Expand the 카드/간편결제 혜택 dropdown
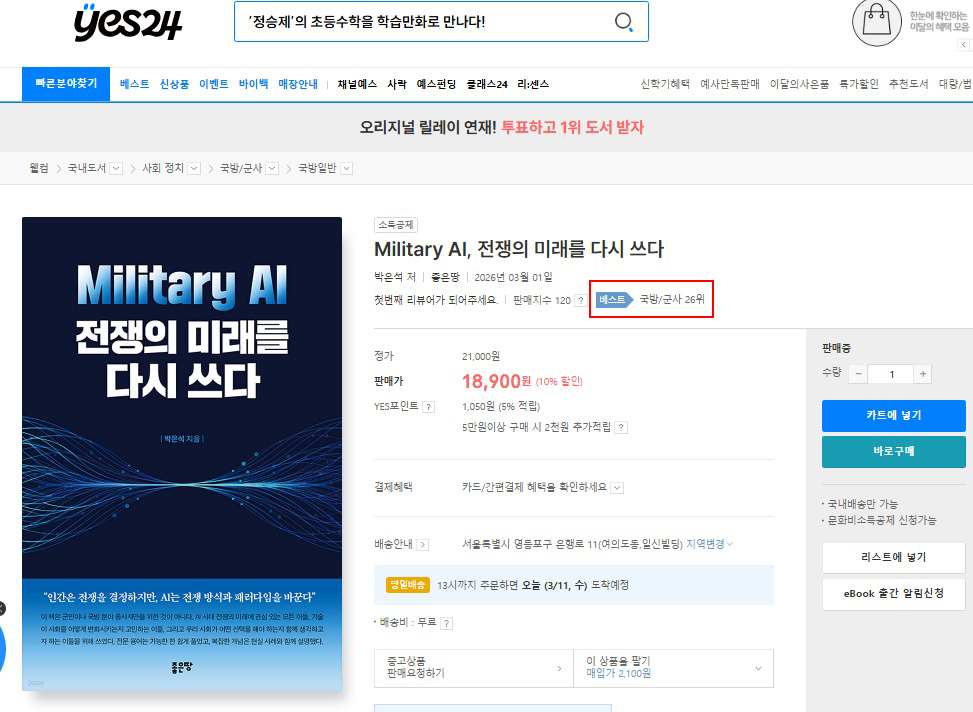This screenshot has width=973, height=712. click(617, 488)
